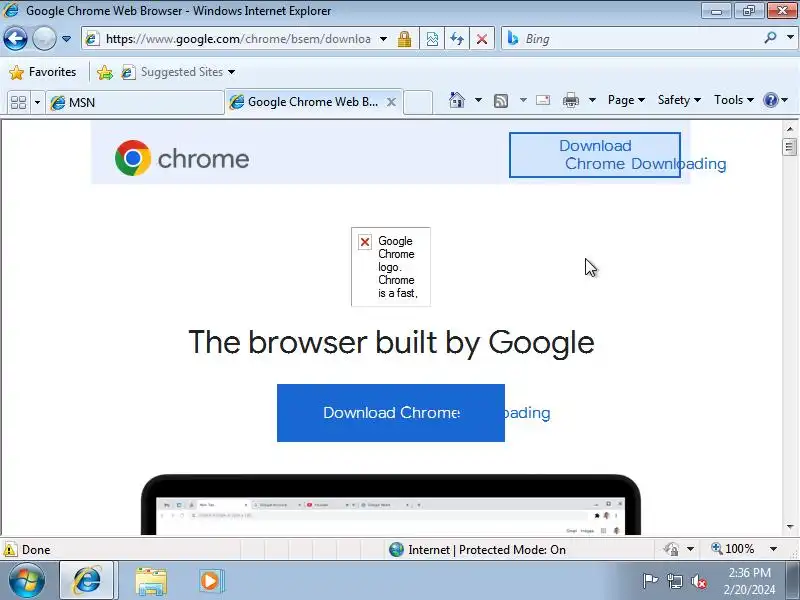The image size is (800, 600).
Task: Close the Google Chrome tab
Action: [391, 102]
